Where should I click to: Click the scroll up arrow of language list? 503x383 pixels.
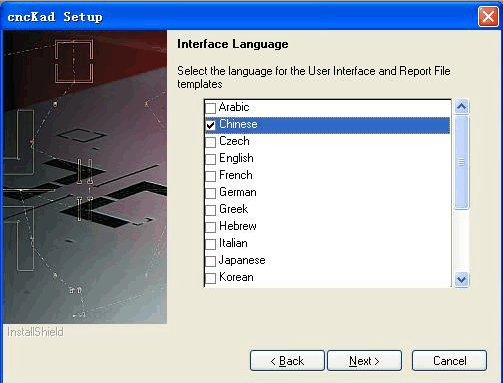462,107
